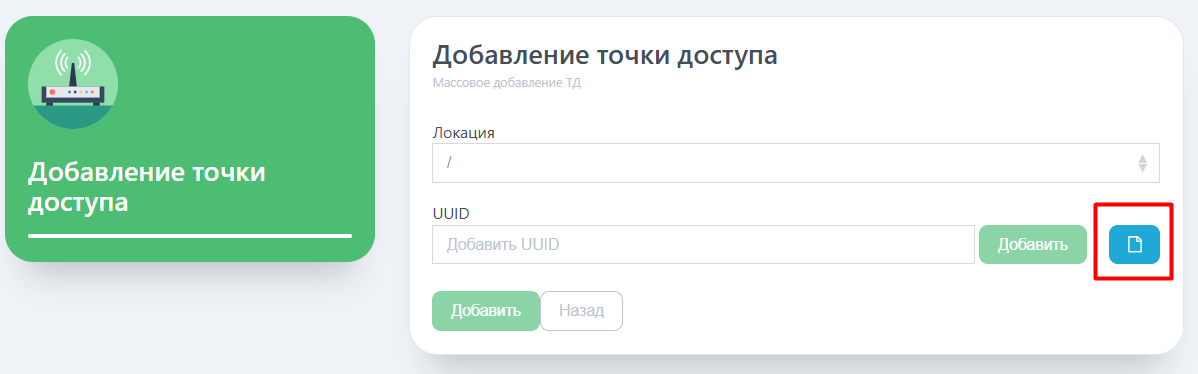
Task: Click the white document glyph on blue button
Action: pos(1135,244)
